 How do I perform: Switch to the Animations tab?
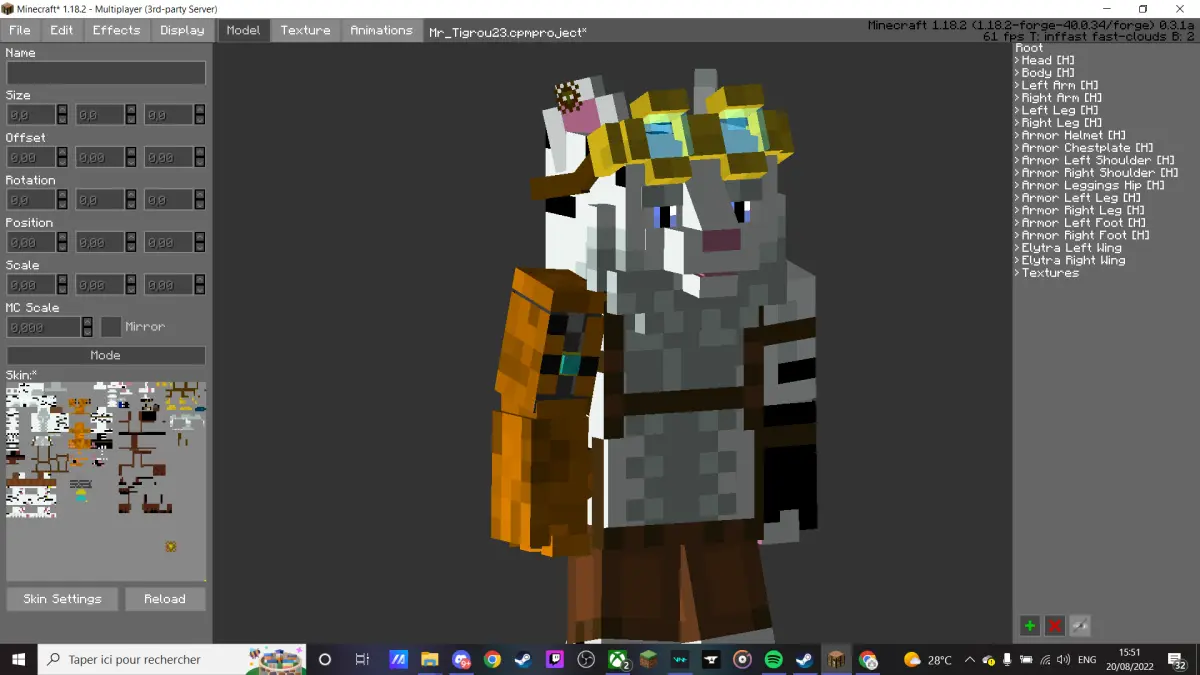point(381,30)
